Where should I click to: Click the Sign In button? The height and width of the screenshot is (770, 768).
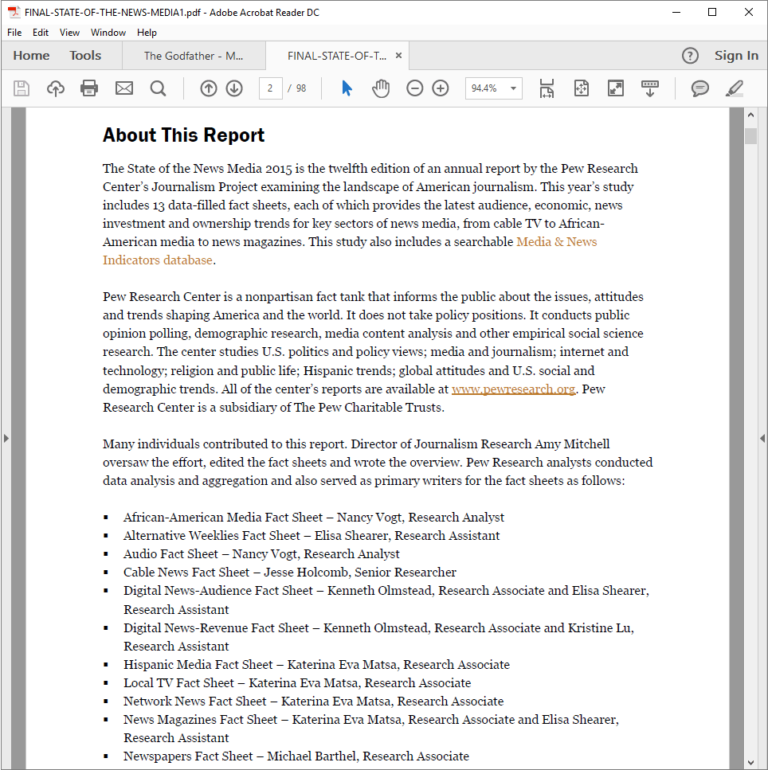pos(736,55)
